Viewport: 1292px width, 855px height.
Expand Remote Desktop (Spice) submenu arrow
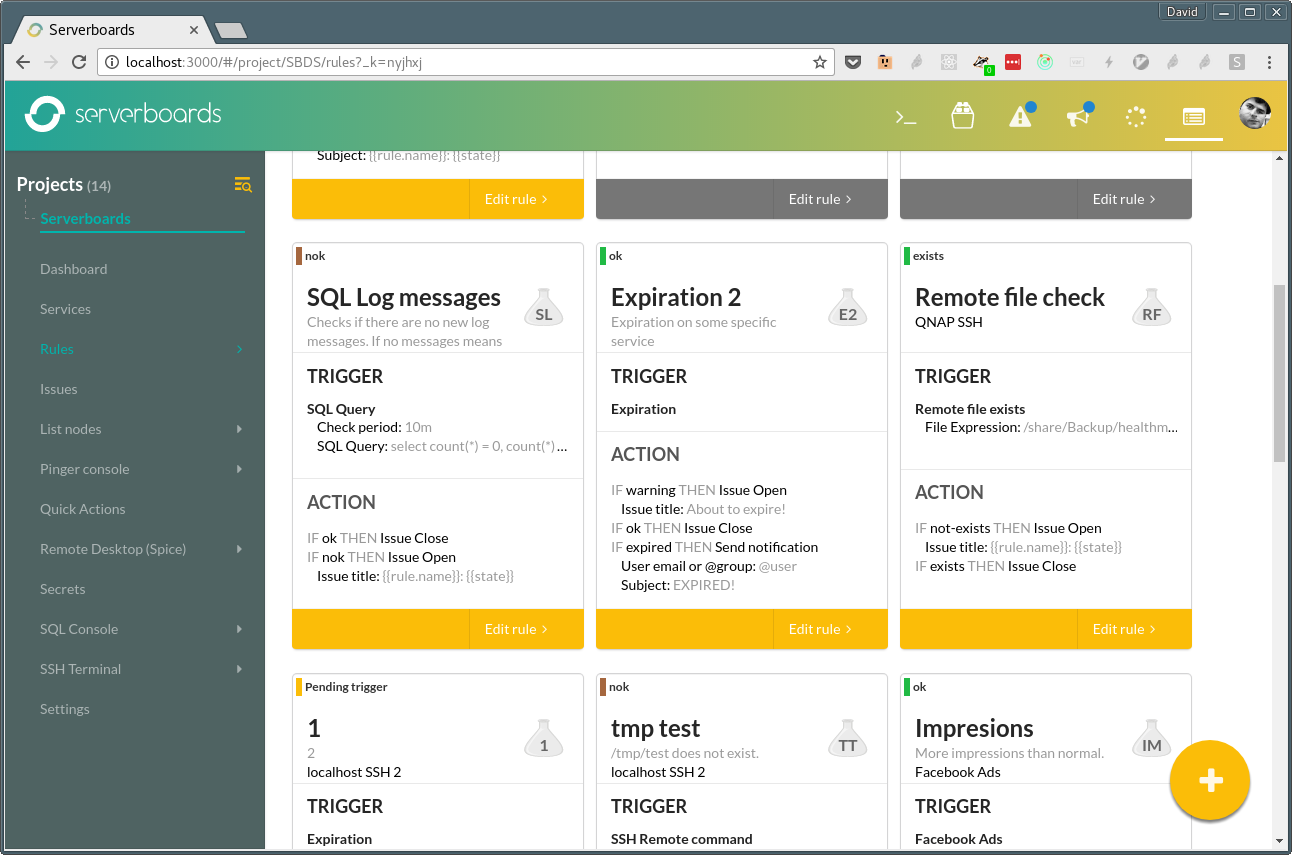point(239,549)
